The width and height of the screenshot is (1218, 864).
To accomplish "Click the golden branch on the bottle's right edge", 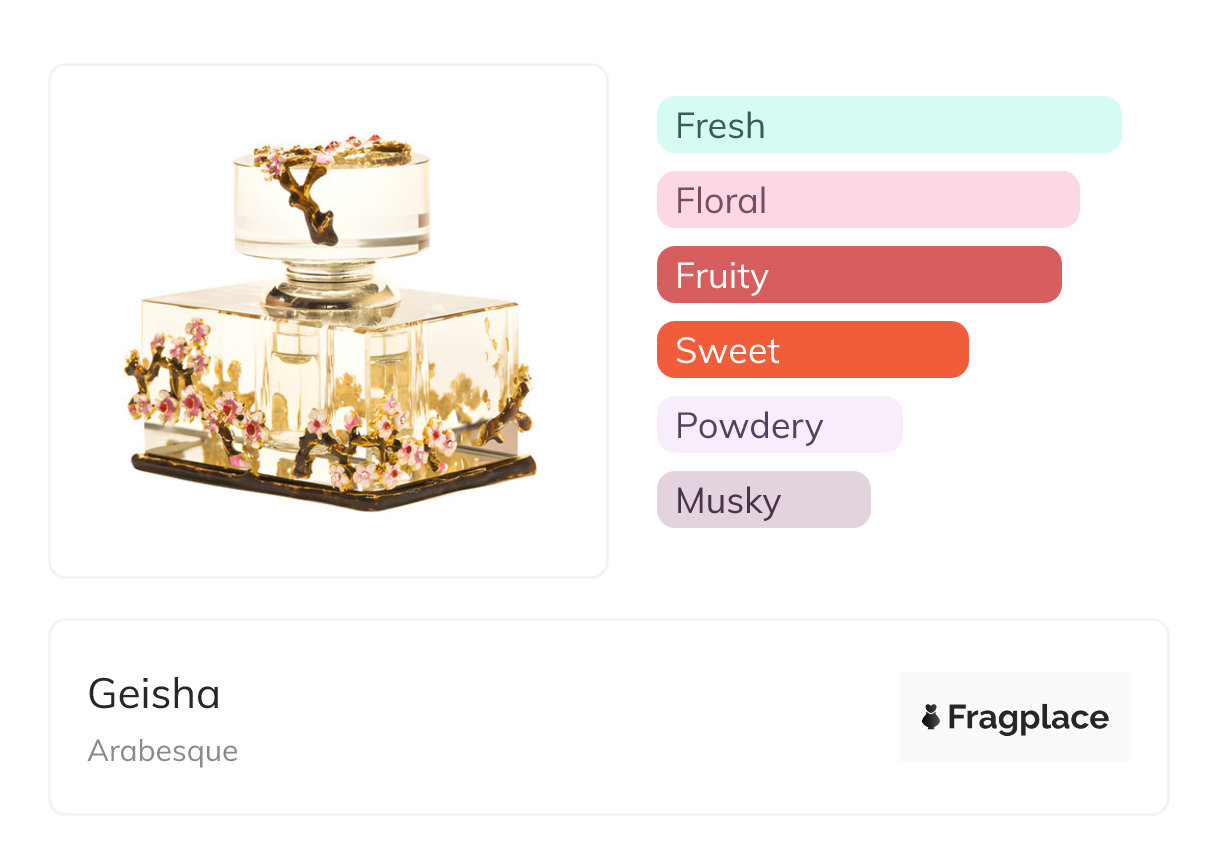I will point(510,410).
